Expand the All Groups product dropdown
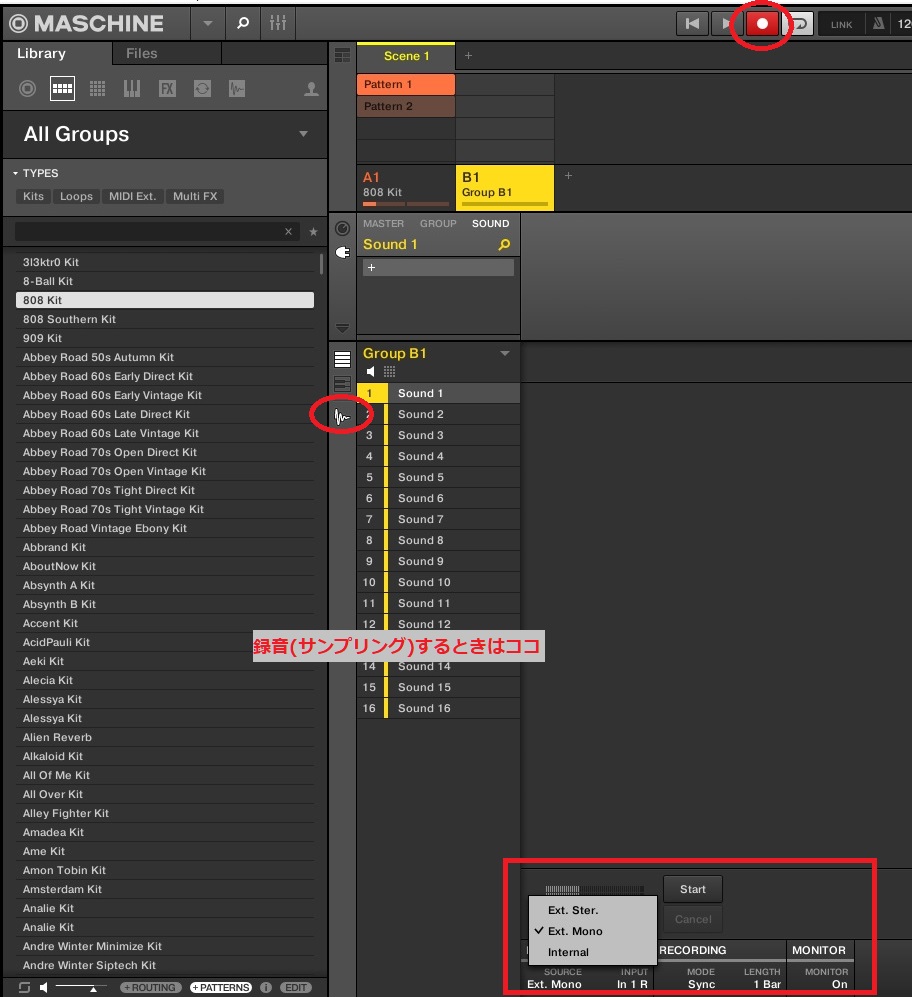 click(x=304, y=134)
